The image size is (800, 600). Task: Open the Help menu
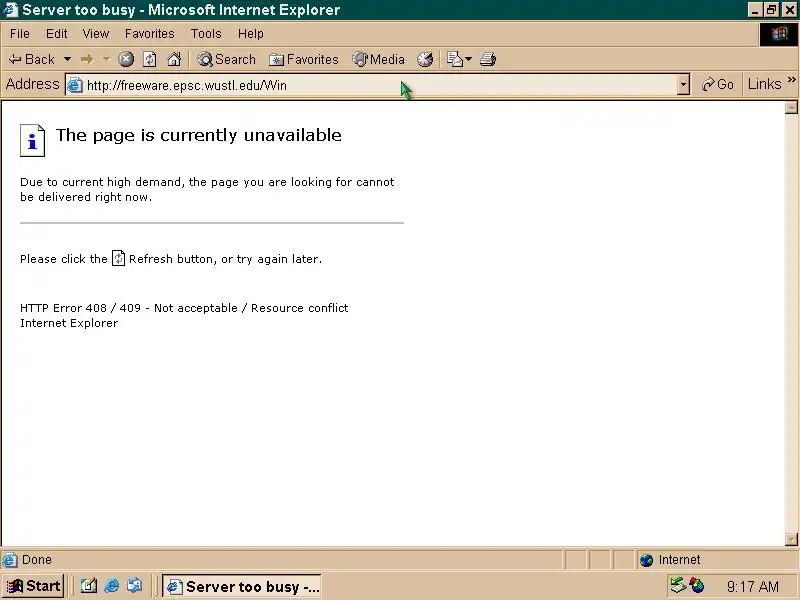[x=251, y=34]
